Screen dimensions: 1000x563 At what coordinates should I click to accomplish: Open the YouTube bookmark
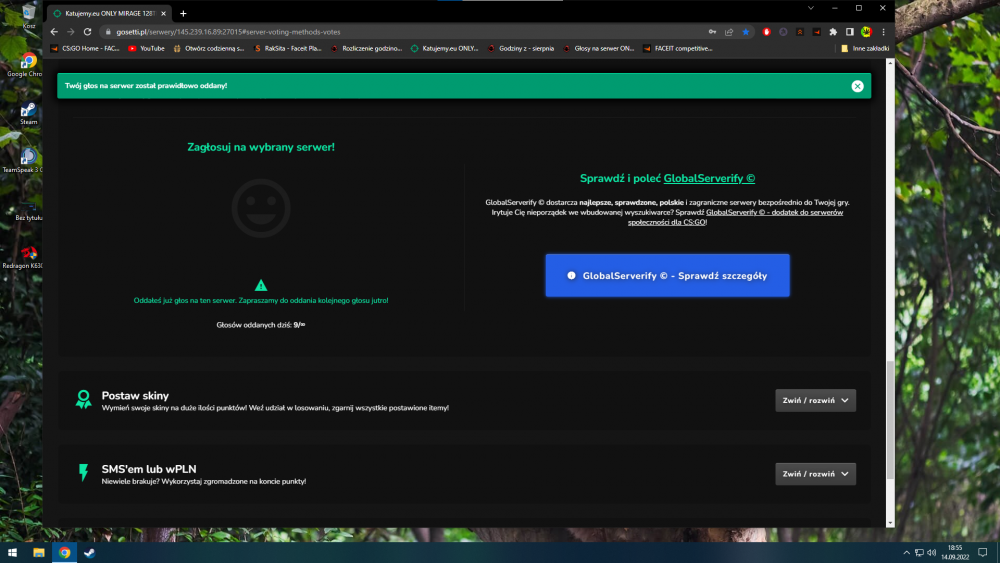147,48
